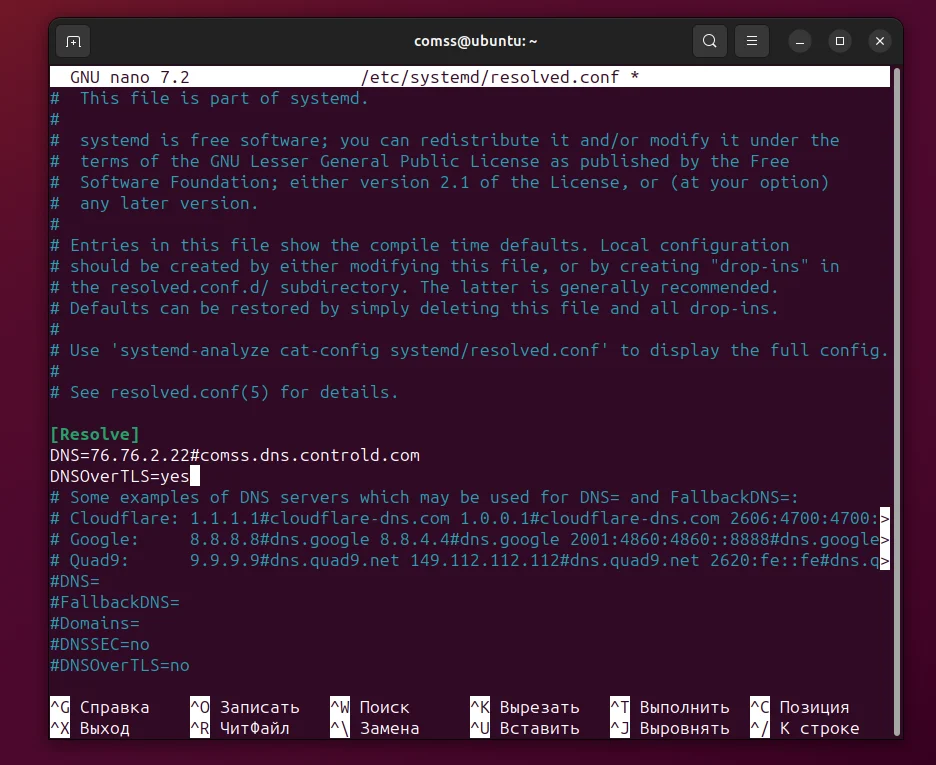Click the ^\ Замена replace shortcut
Screen dimensions: 936x765
coord(375,728)
